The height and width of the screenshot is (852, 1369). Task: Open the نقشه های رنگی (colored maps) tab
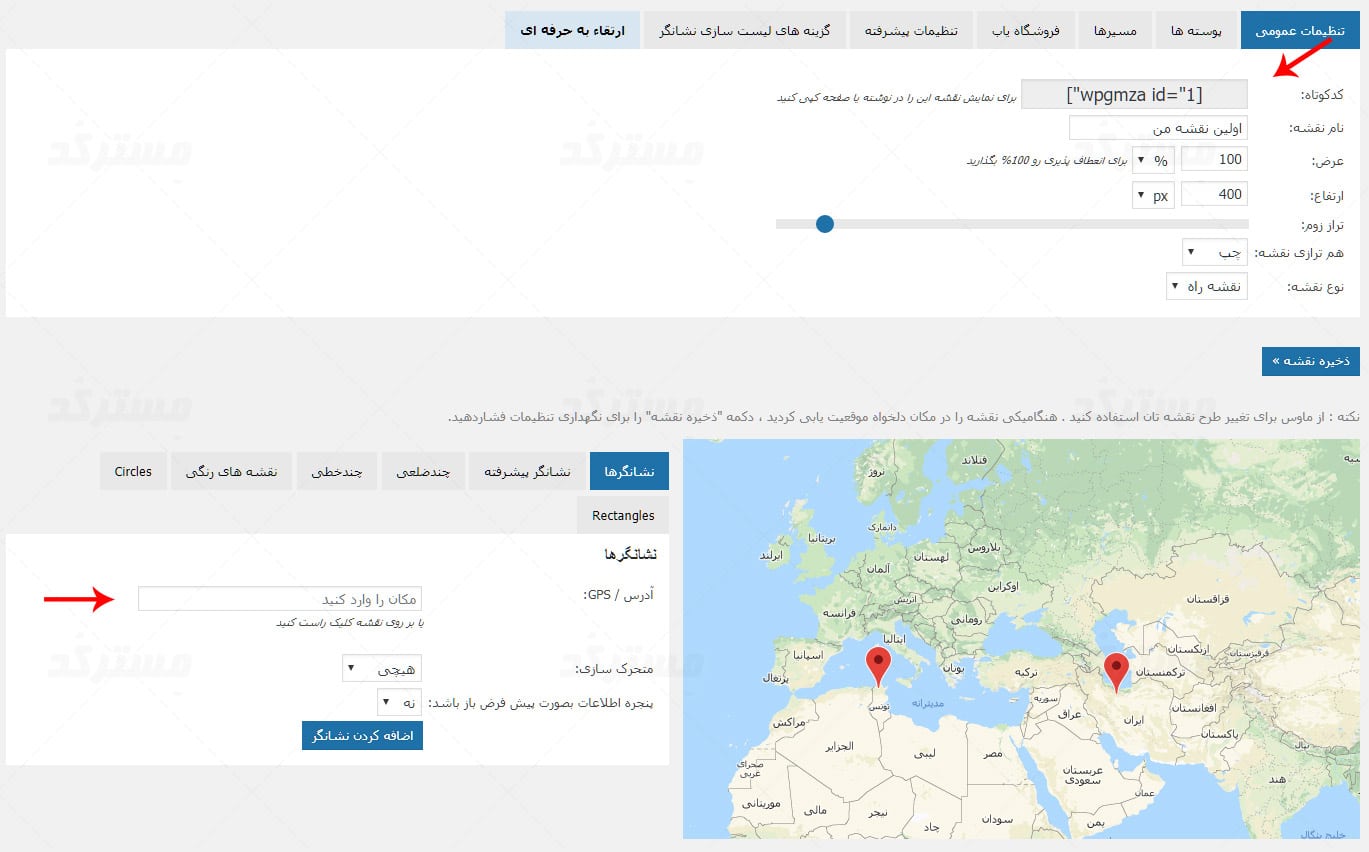pyautogui.click(x=231, y=470)
